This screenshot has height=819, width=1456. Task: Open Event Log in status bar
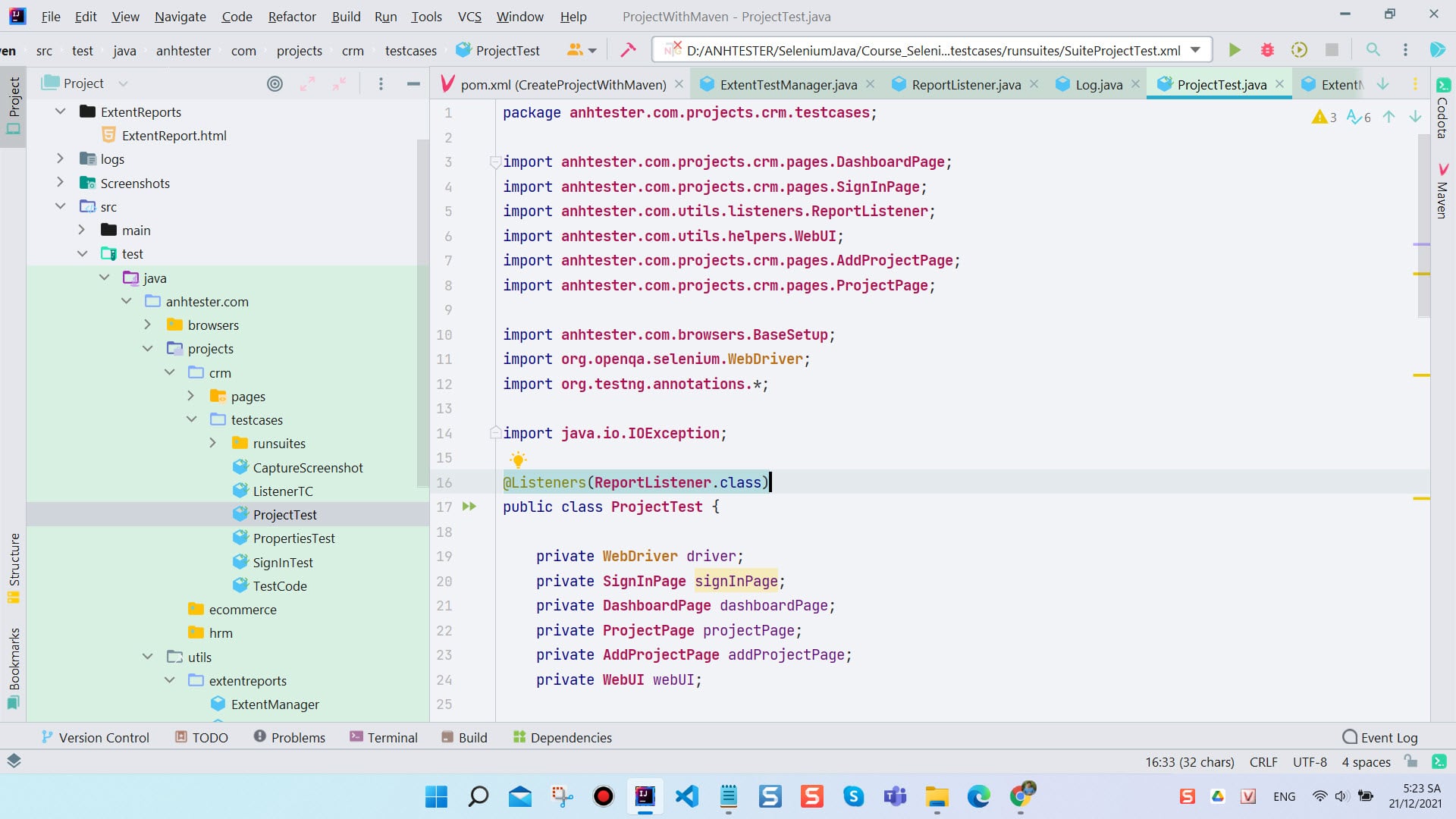(1380, 737)
